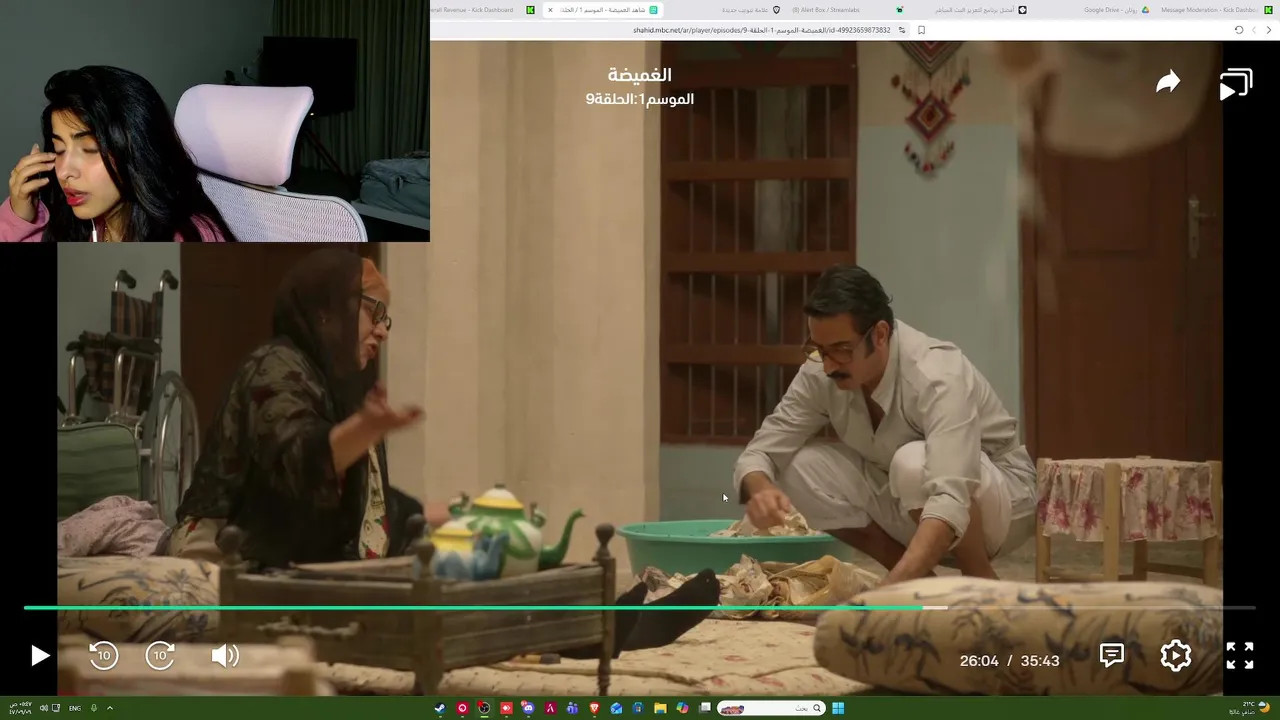The width and height of the screenshot is (1280, 720).
Task: Rewind the video 10 seconds
Action: pyautogui.click(x=104, y=656)
